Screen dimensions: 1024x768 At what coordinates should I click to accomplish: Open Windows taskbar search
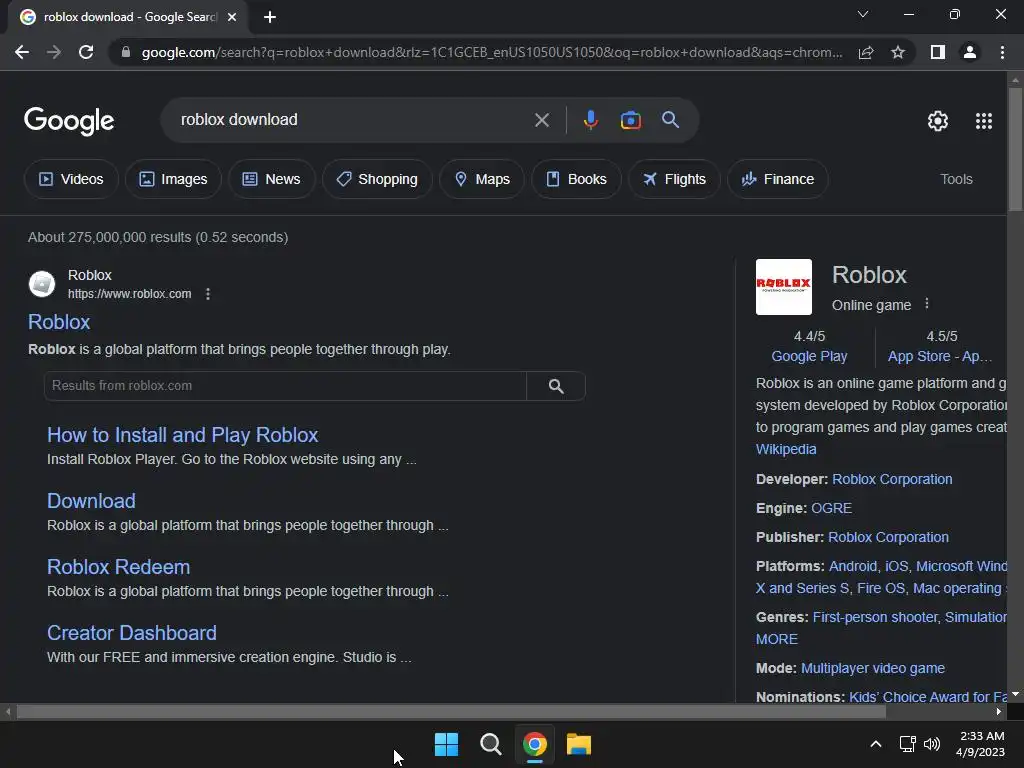[x=490, y=744]
